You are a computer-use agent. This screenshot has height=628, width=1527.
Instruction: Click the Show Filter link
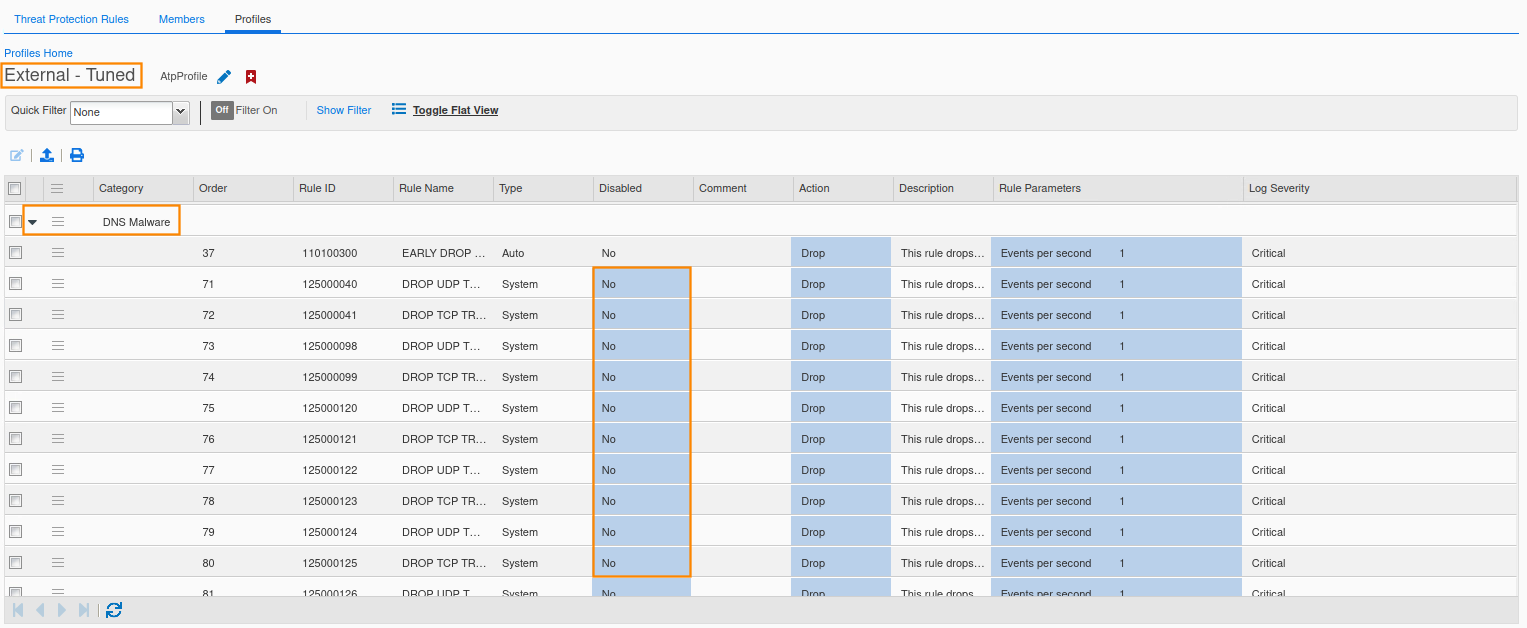343,110
